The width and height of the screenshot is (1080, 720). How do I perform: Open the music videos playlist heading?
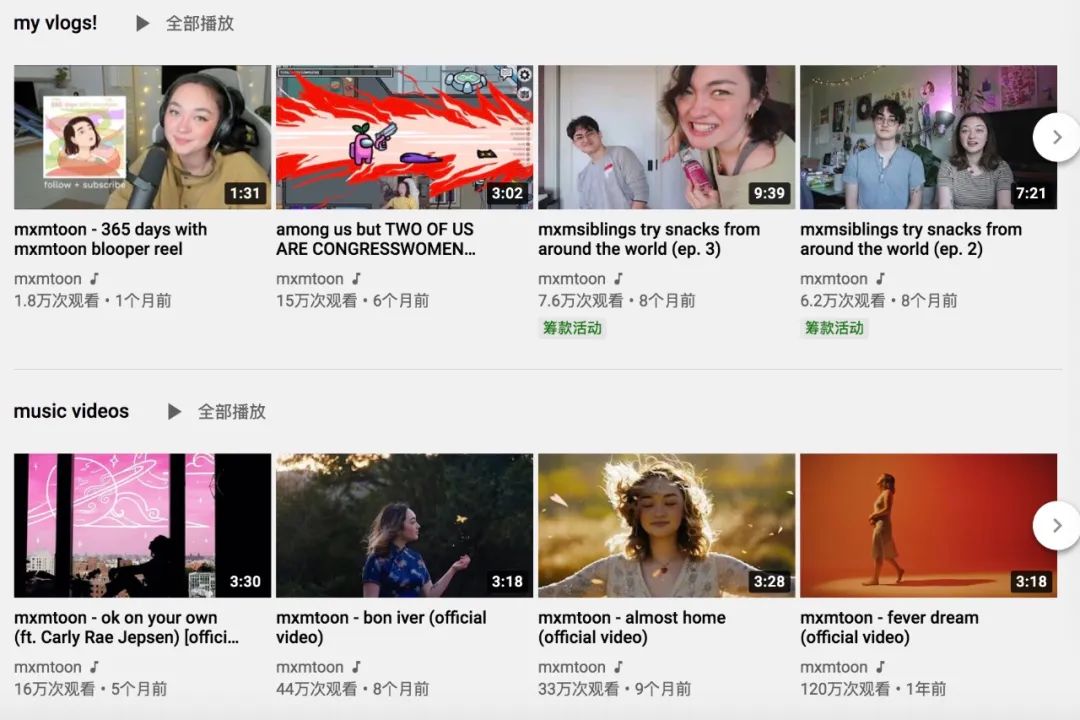coord(71,411)
